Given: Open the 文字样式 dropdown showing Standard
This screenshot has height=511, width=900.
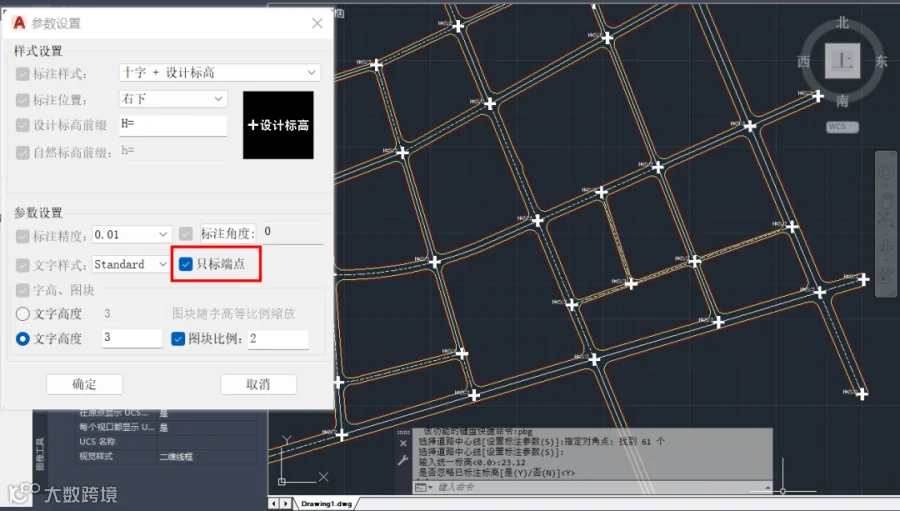Looking at the screenshot, I should (x=131, y=264).
